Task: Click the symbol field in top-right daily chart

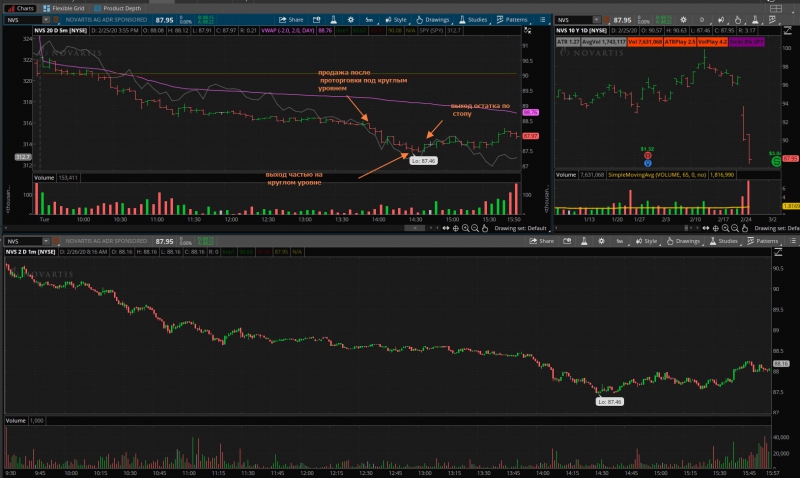Action: tap(573, 20)
